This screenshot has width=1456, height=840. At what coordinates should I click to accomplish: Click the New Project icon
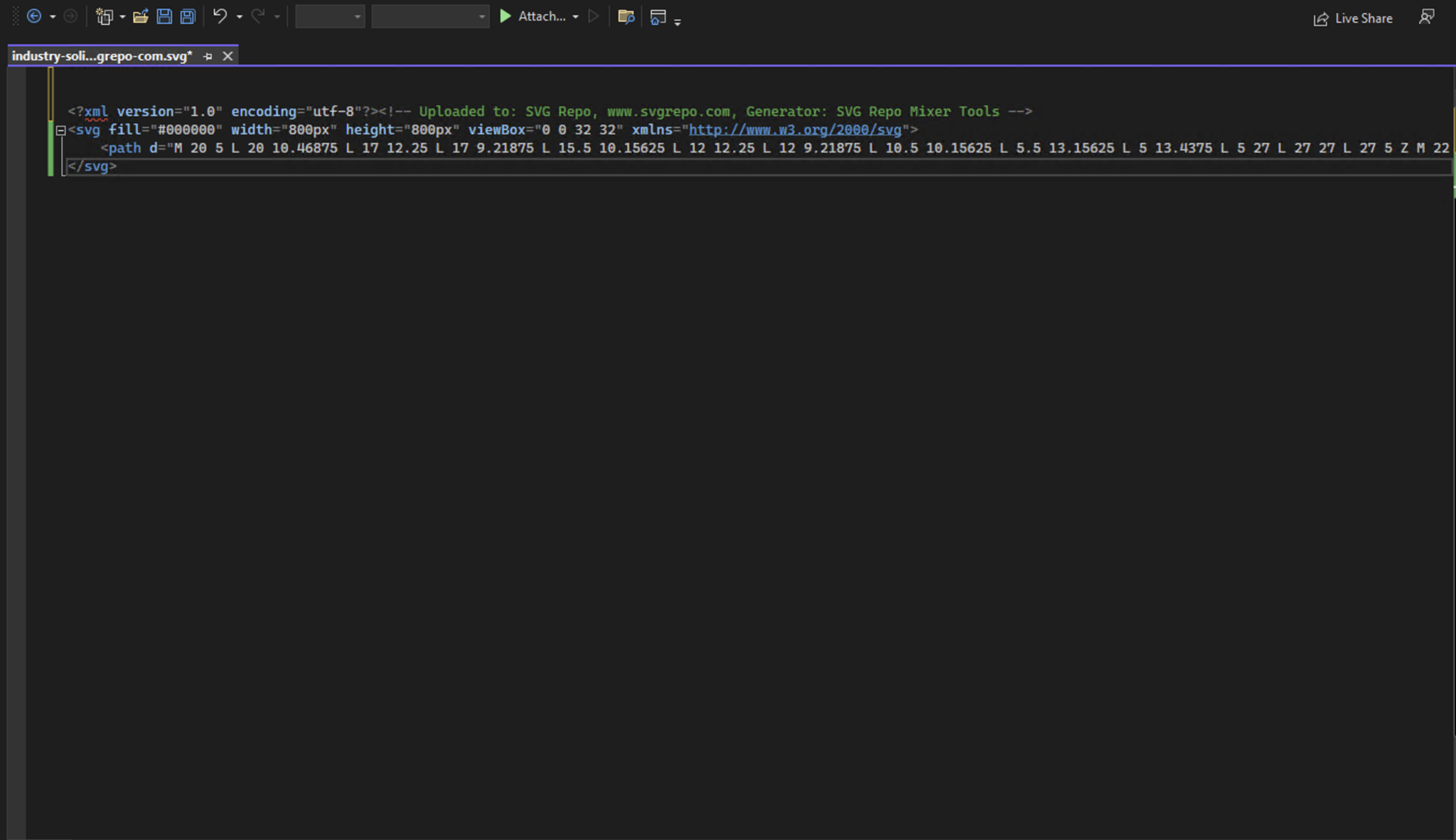105,16
